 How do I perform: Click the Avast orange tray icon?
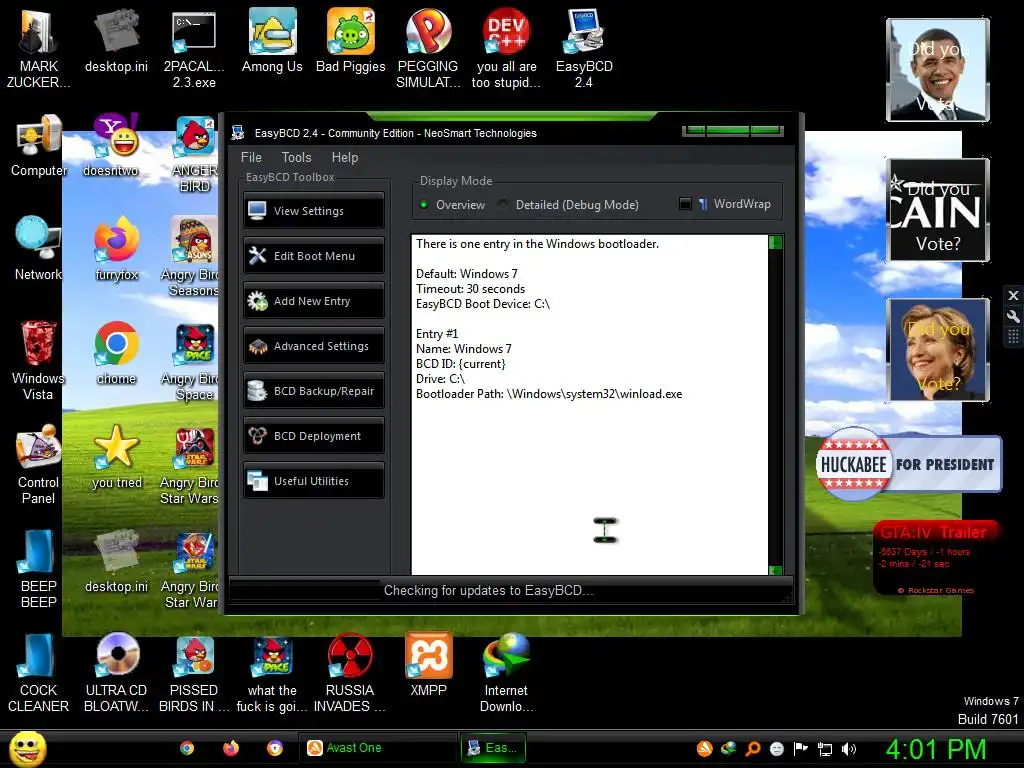point(704,749)
